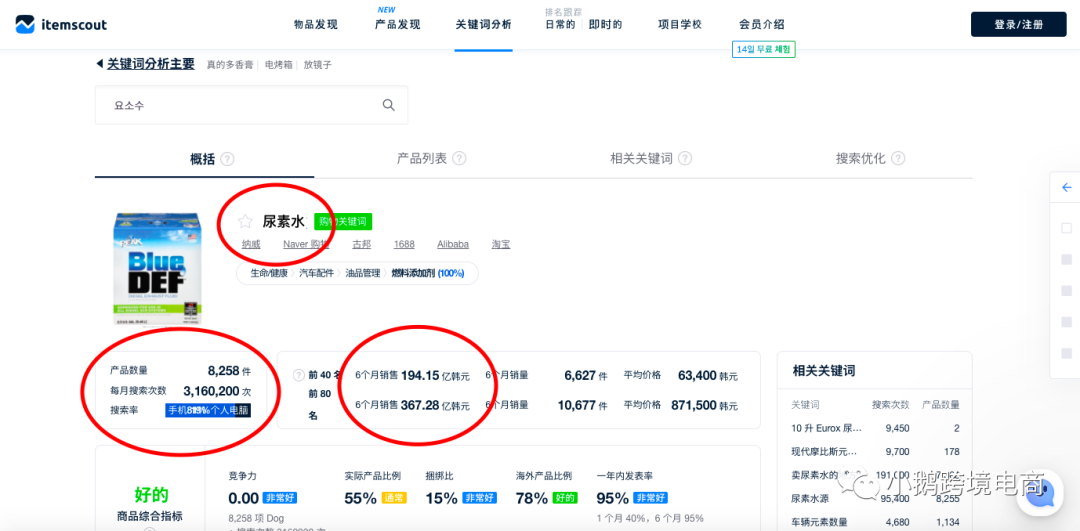Image resolution: width=1080 pixels, height=531 pixels.
Task: Switch to the 概括 tab
Action: 202,159
